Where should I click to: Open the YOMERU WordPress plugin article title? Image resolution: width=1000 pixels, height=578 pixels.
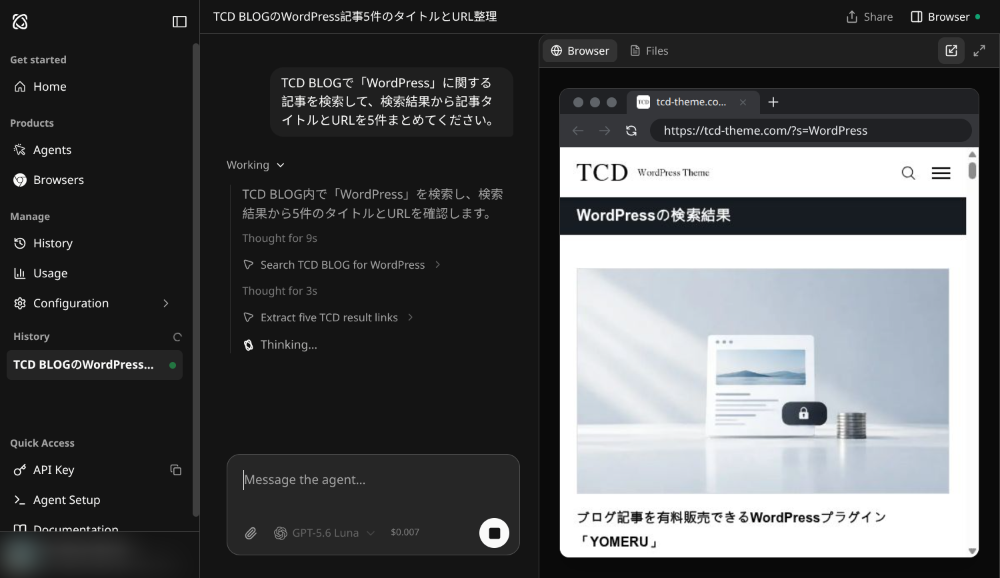(732, 530)
